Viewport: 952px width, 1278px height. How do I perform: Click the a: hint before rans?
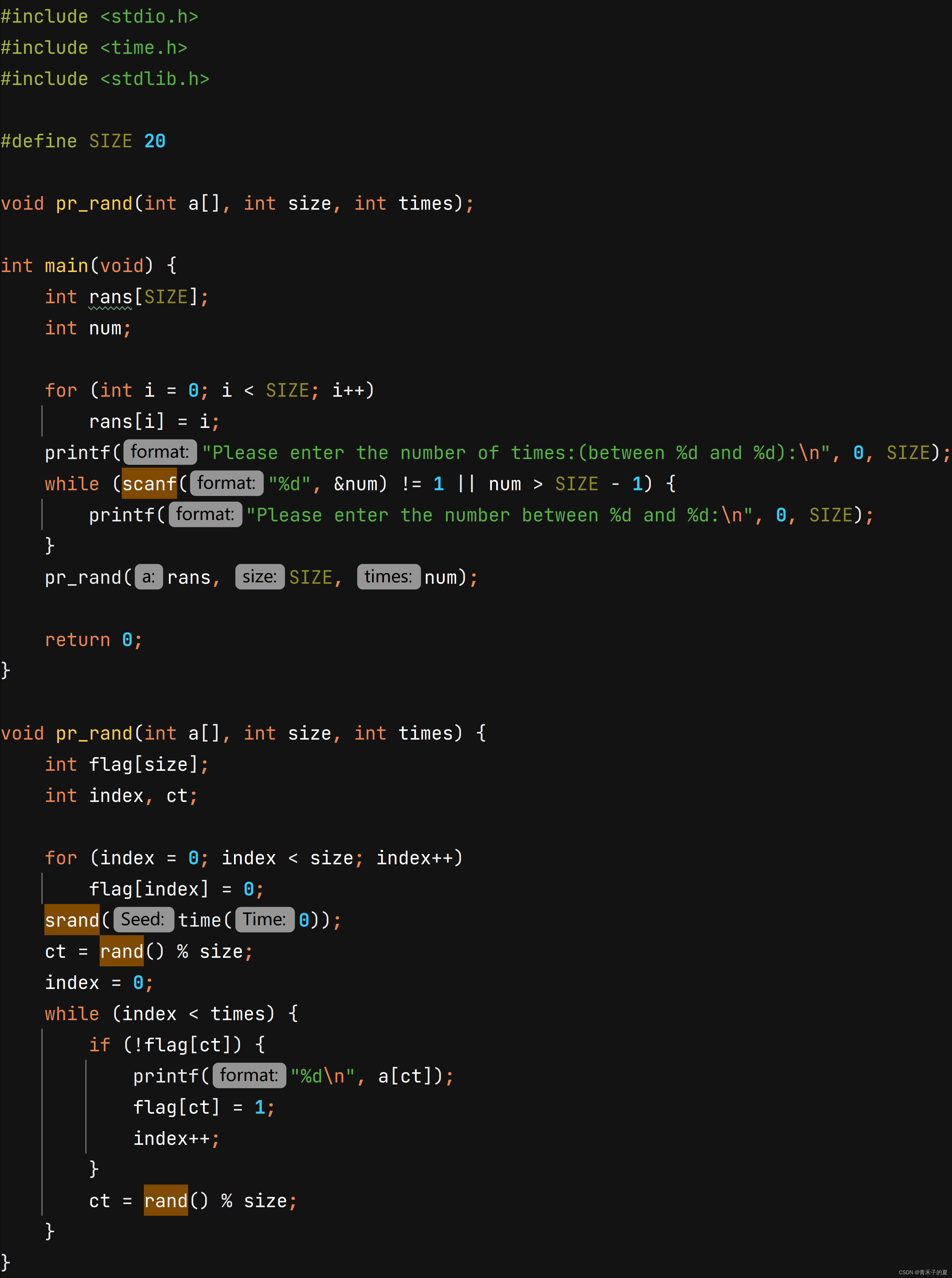[x=148, y=577]
